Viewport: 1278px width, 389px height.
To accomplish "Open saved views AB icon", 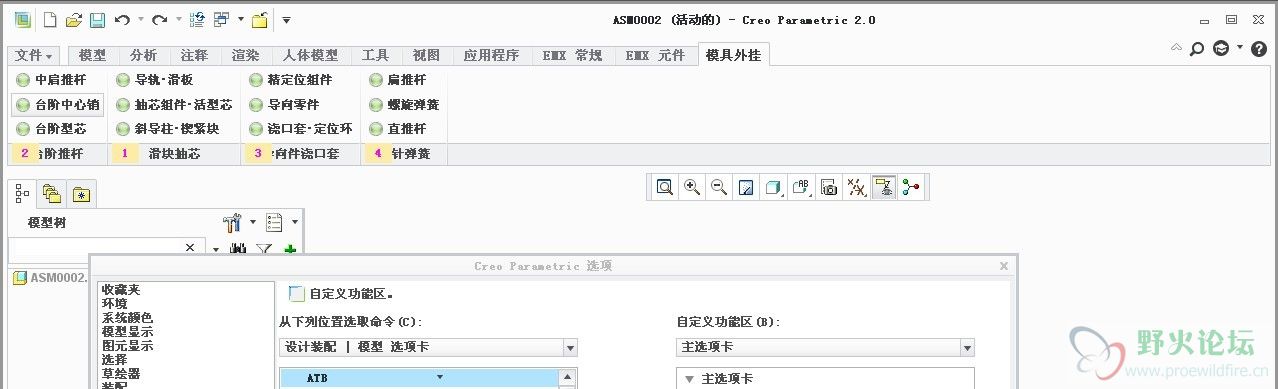I will tap(801, 187).
